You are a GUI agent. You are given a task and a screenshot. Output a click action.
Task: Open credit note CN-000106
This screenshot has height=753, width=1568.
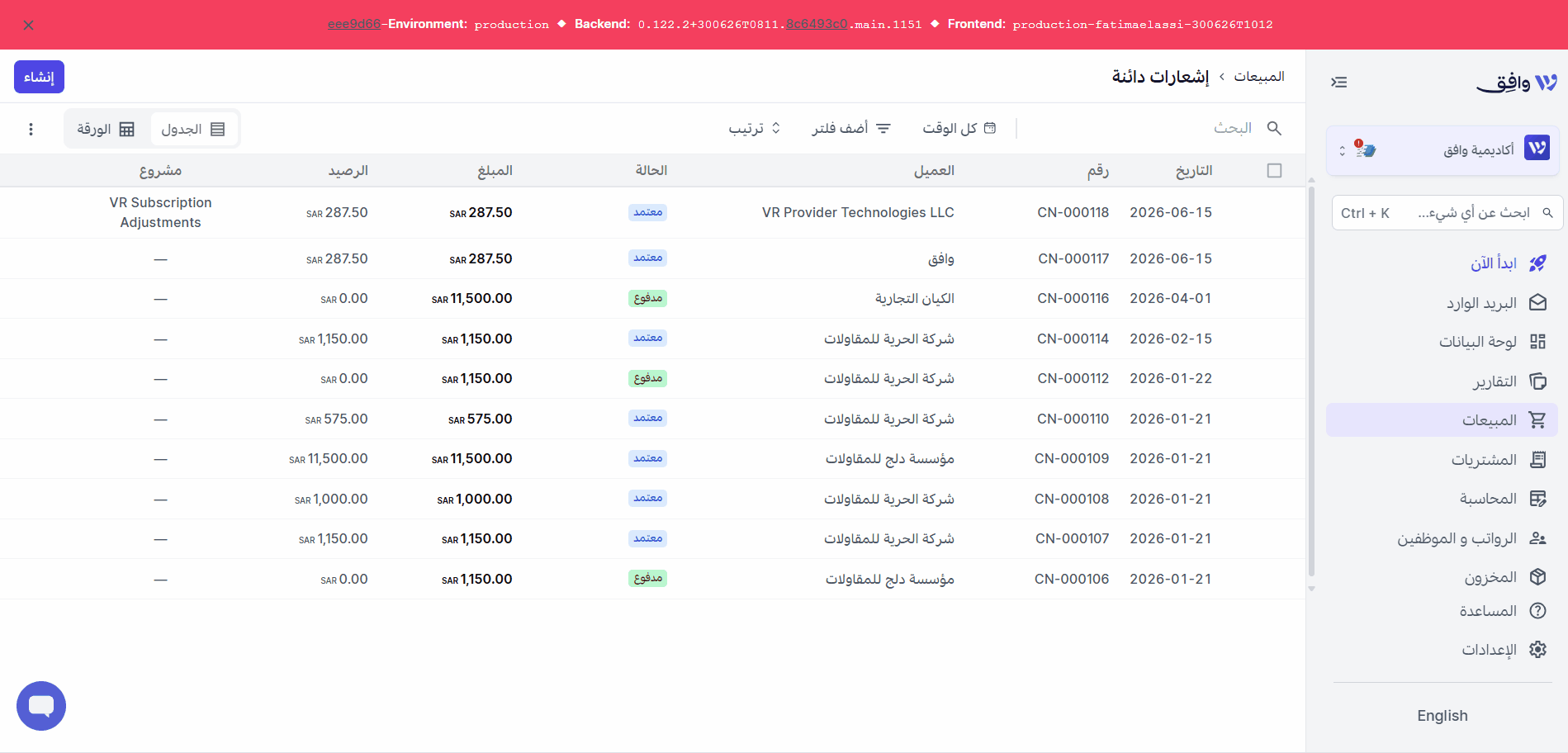click(x=1072, y=579)
